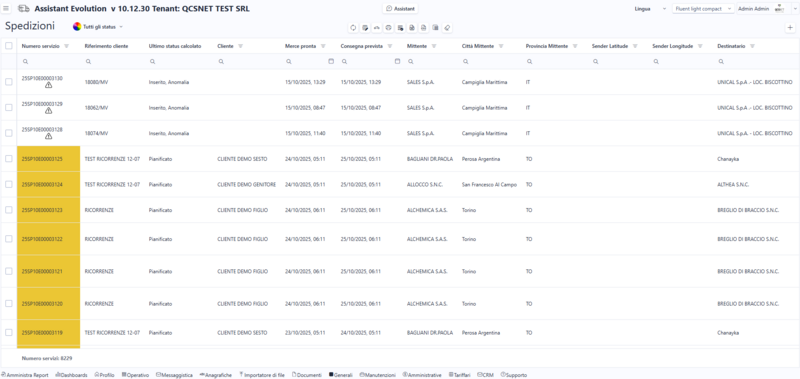
Task: Click the eraser clear-filters toolbar icon
Action: pyautogui.click(x=447, y=28)
